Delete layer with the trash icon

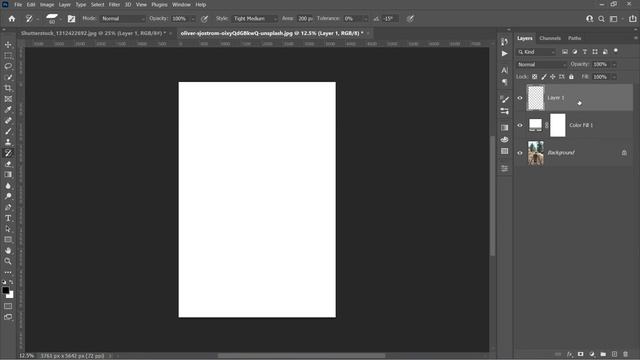tap(625, 354)
